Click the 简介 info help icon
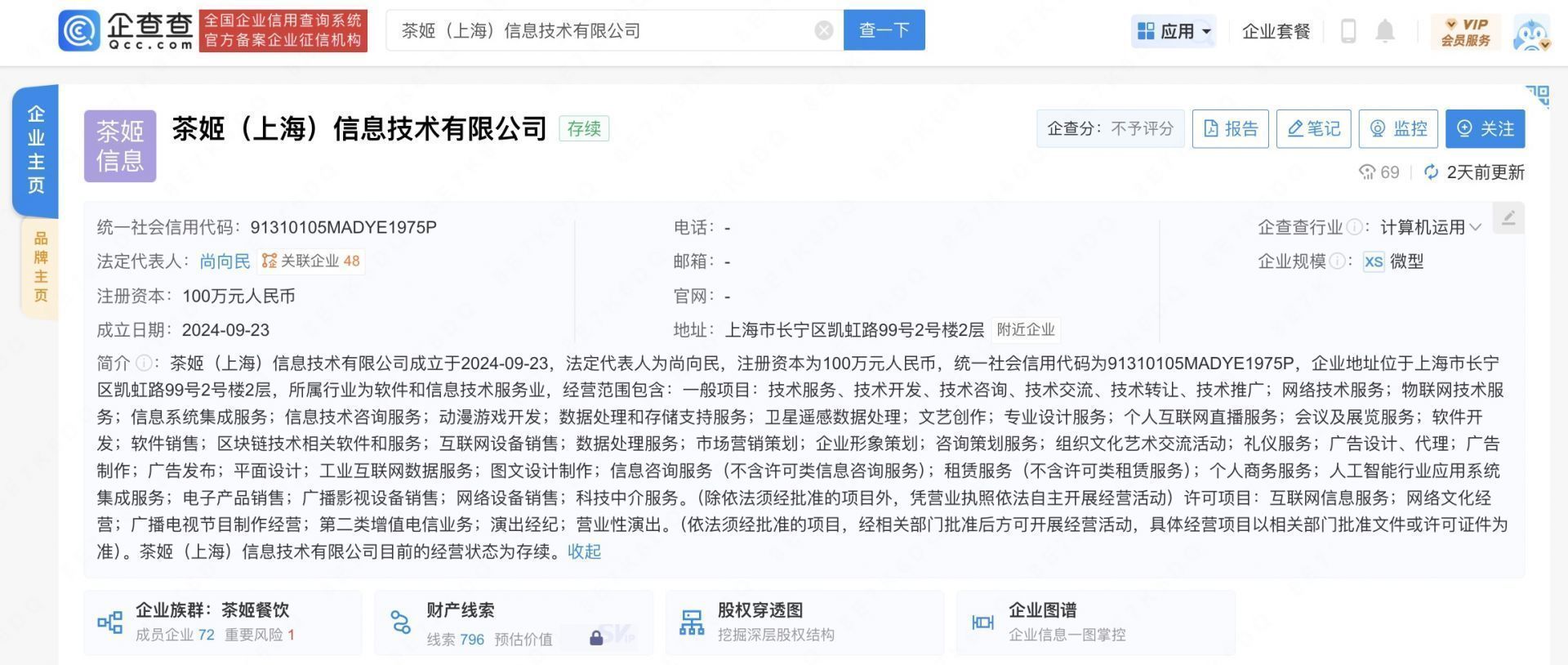The image size is (1568, 665). point(144,363)
